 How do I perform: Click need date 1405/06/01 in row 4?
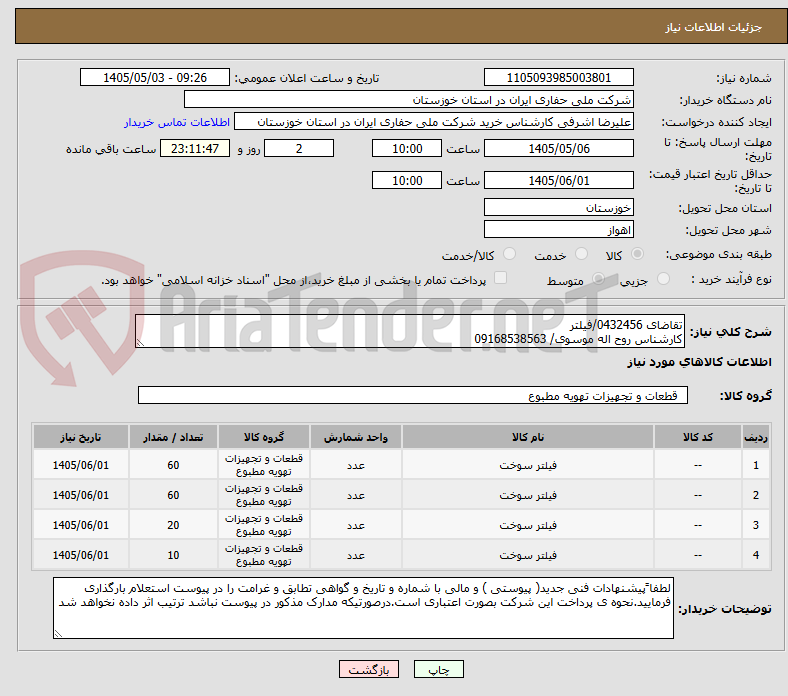pyautogui.click(x=81, y=555)
